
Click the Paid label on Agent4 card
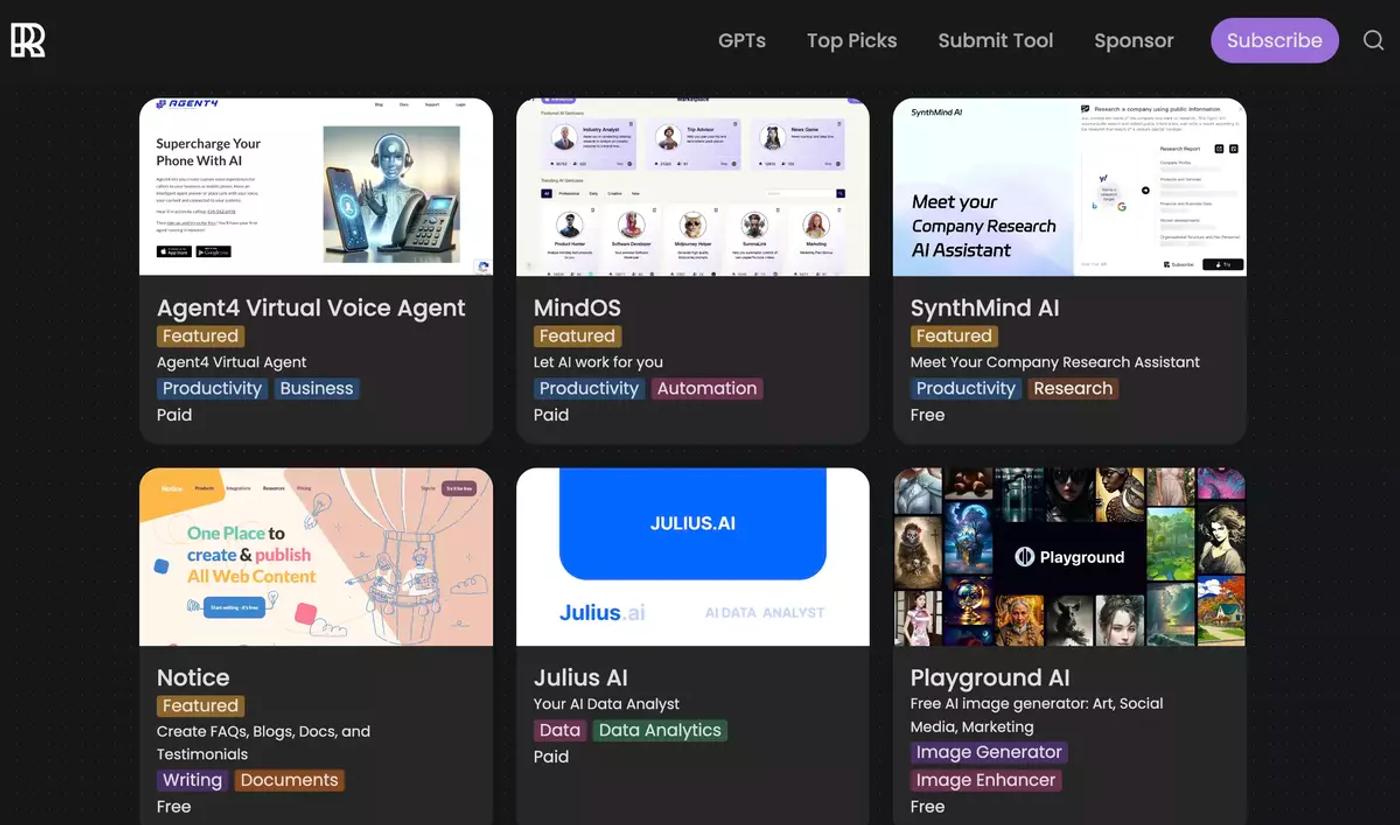pyautogui.click(x=174, y=415)
